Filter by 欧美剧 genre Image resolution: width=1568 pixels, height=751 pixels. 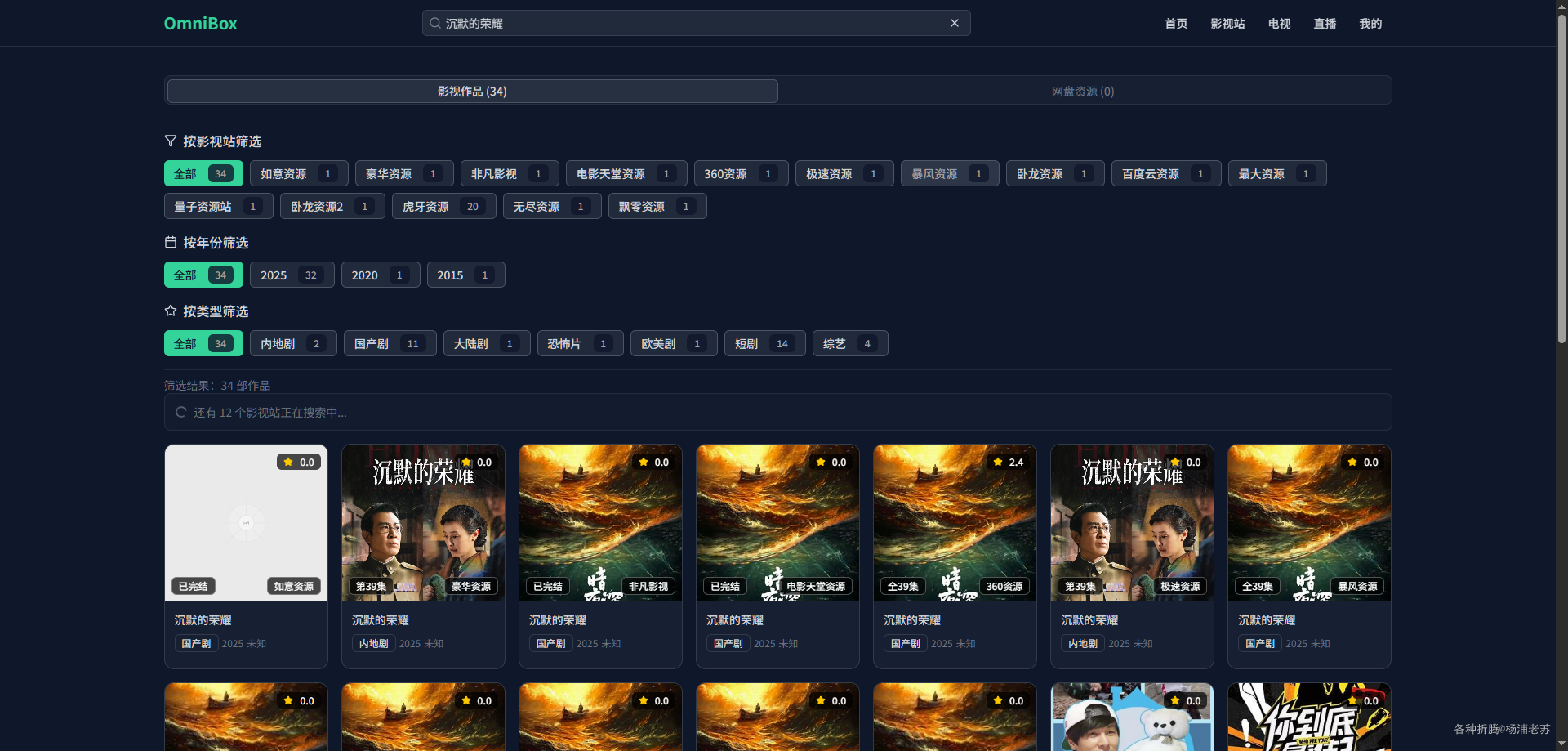(674, 343)
